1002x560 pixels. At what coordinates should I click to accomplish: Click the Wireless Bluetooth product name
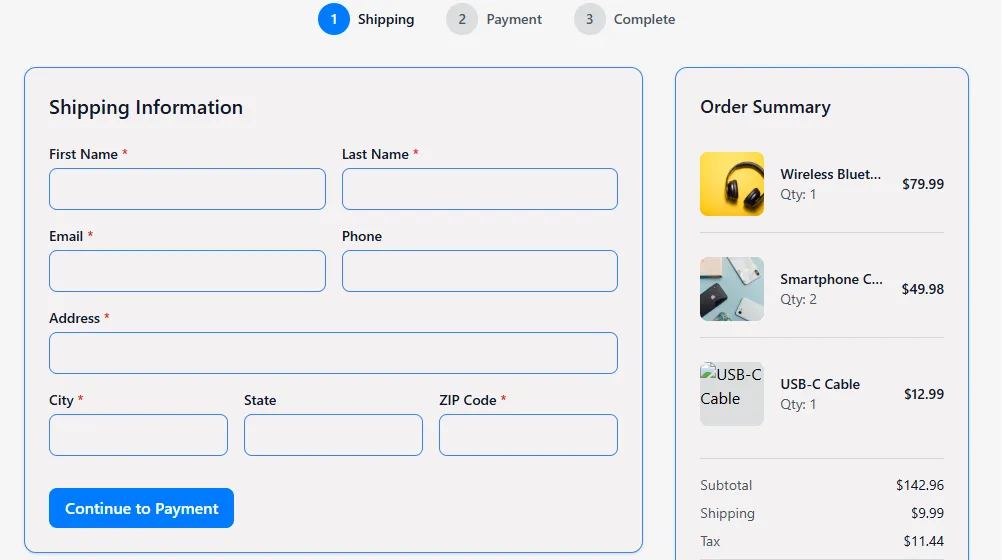831,174
